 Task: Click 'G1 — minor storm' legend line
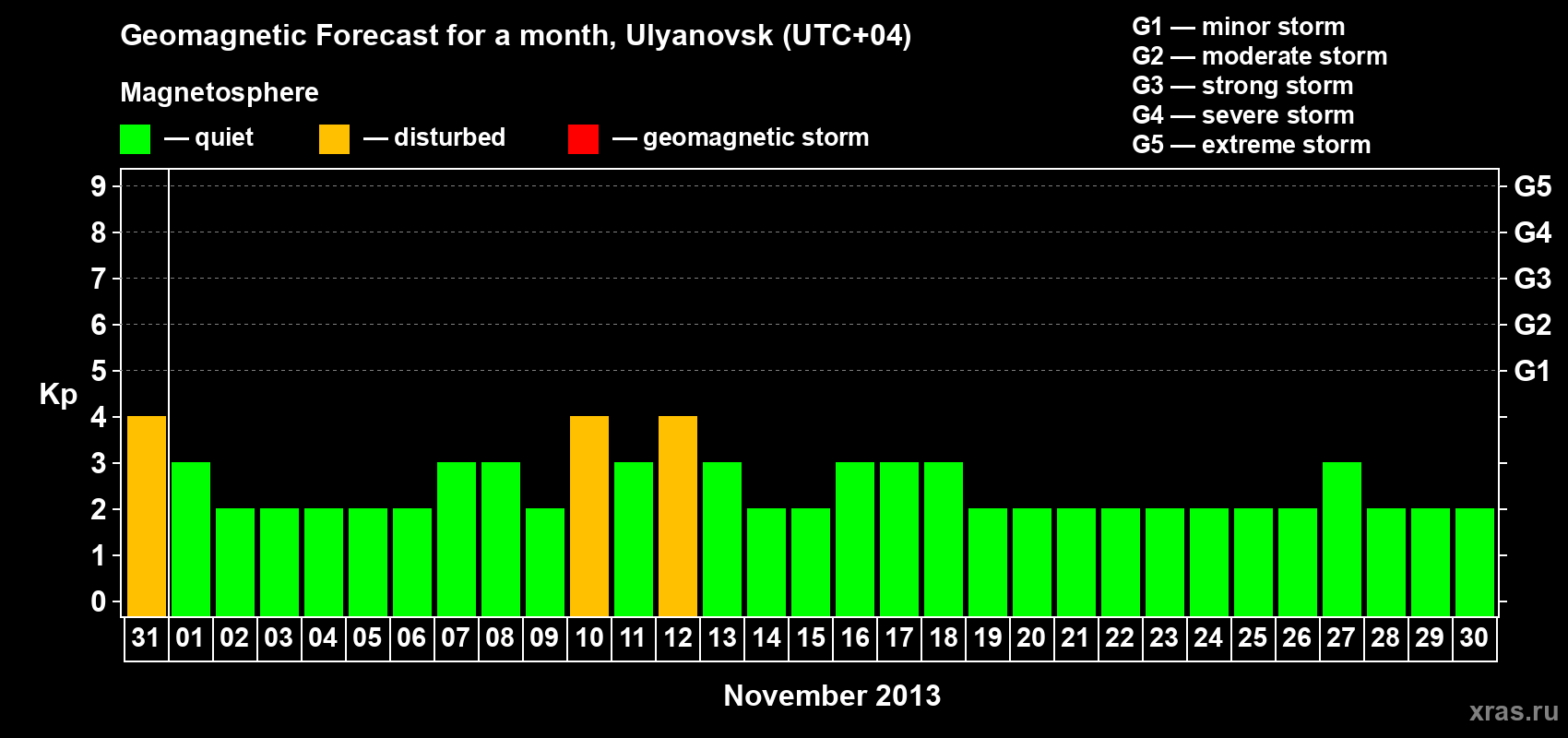tap(1239, 27)
